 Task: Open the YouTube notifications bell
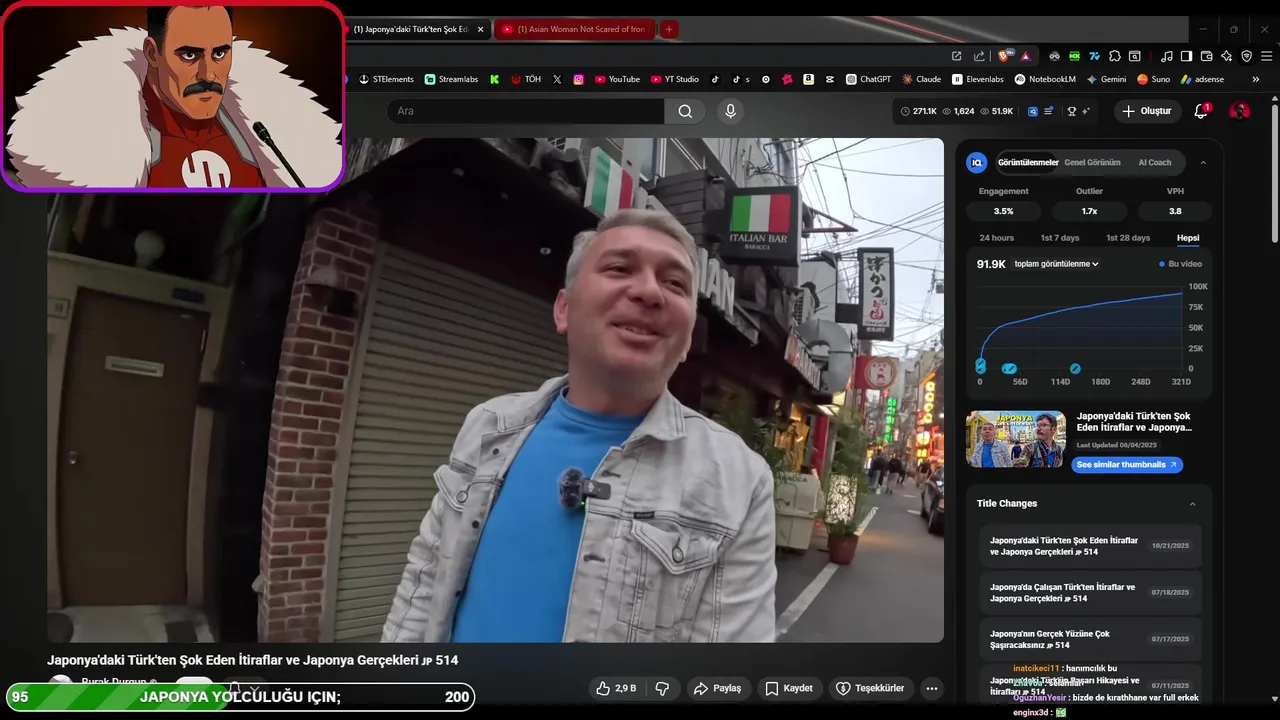point(1201,111)
